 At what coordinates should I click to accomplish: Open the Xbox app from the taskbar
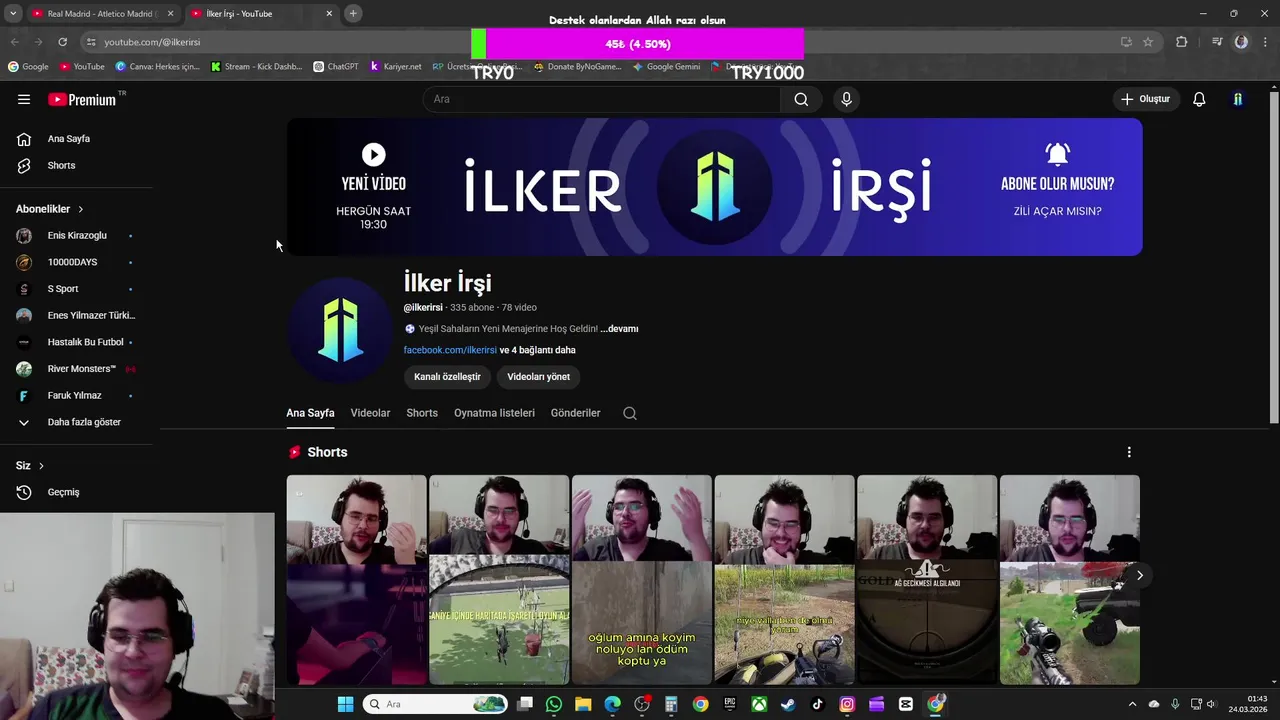click(x=759, y=704)
